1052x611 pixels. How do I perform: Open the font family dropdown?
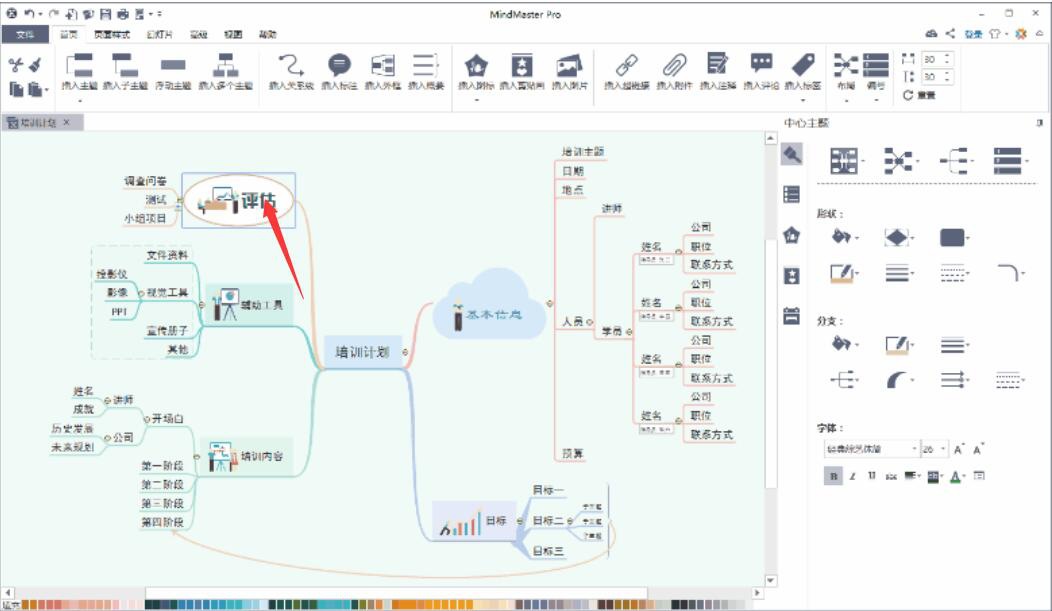coord(914,449)
